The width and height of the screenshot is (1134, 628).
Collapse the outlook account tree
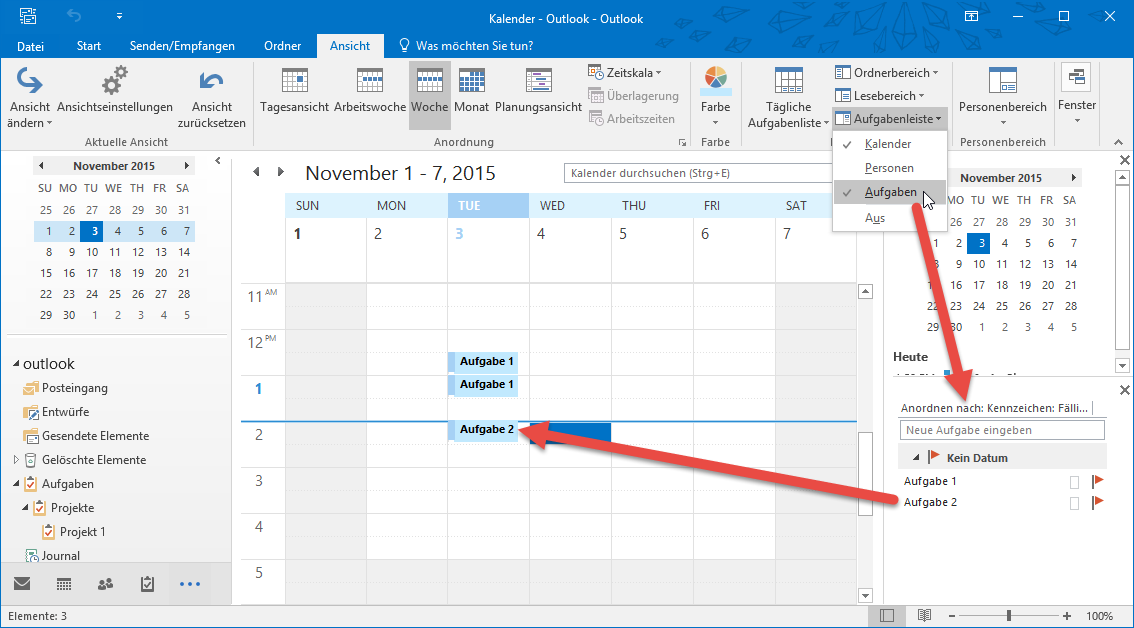point(17,364)
